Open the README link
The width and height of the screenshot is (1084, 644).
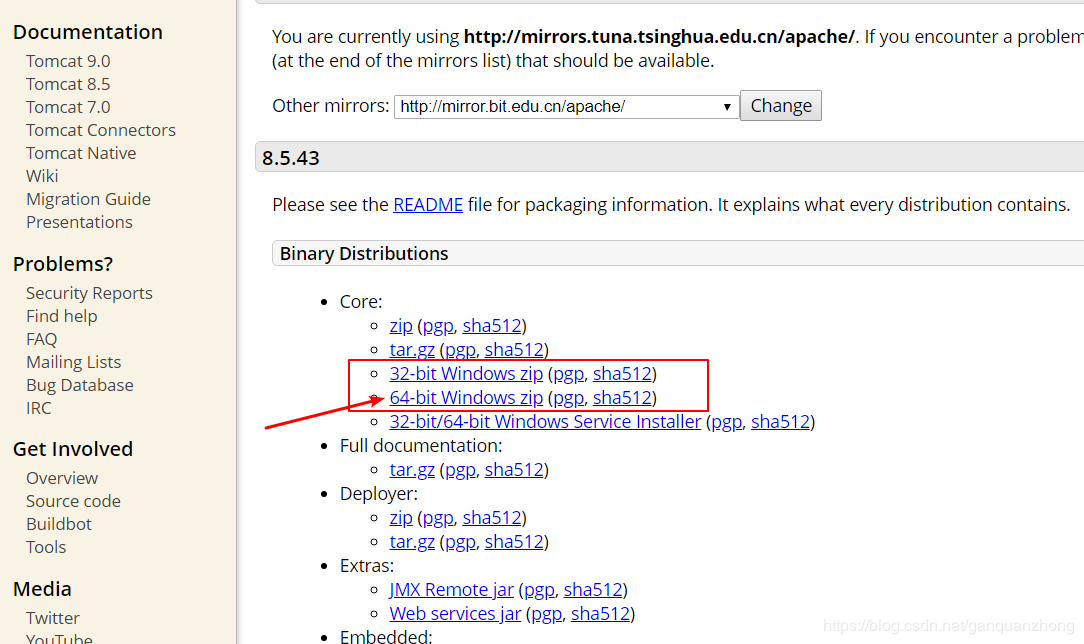(428, 205)
